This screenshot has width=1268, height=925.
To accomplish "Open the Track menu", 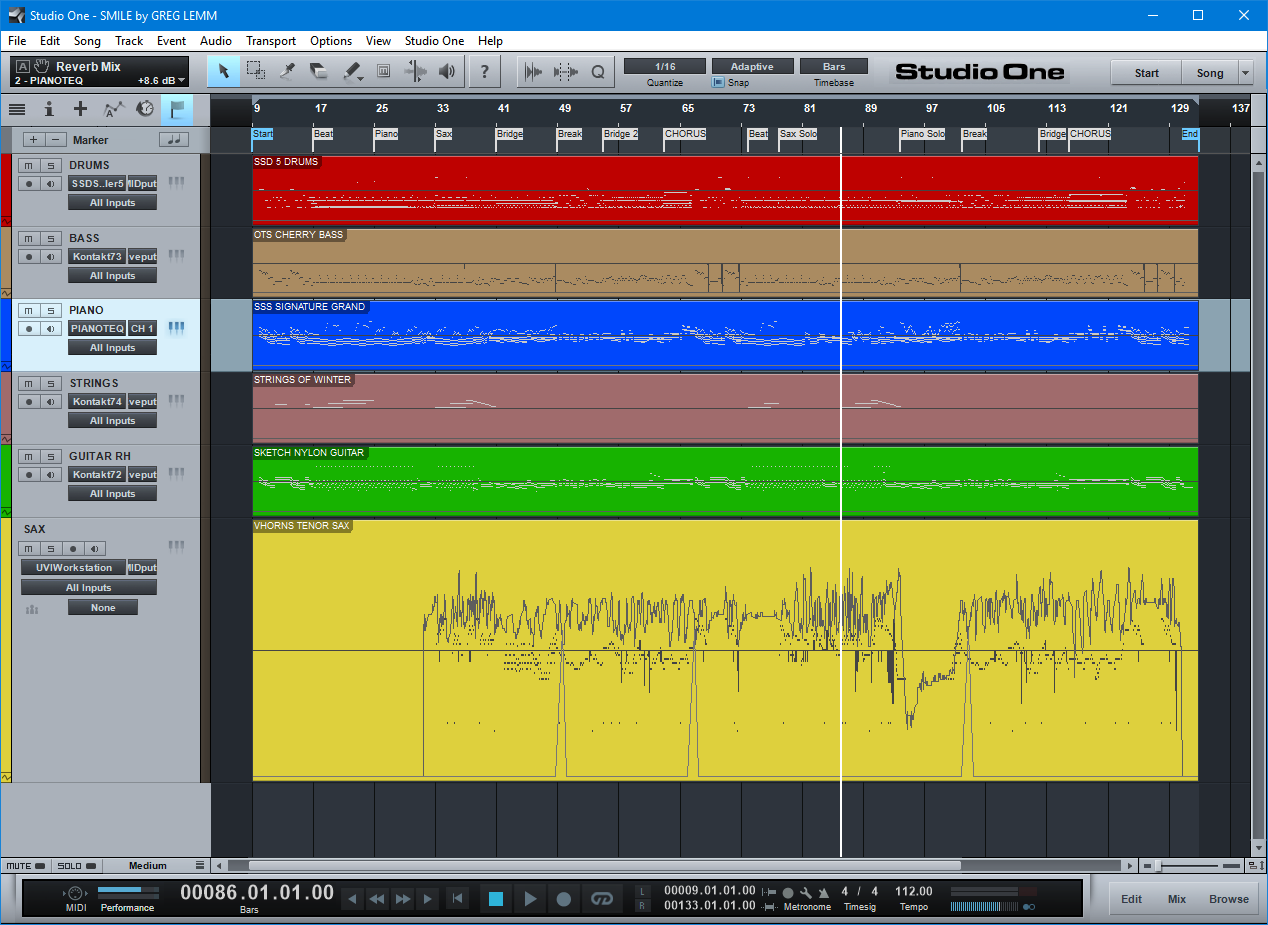I will point(129,41).
